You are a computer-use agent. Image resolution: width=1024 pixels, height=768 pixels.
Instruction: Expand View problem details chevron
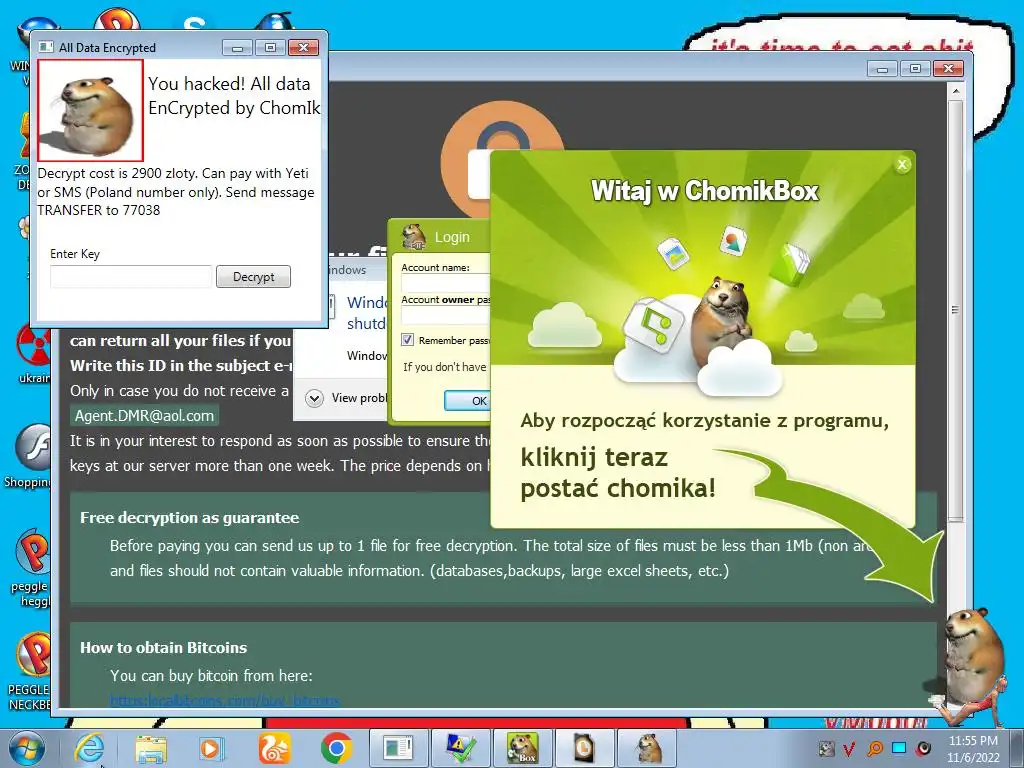314,398
